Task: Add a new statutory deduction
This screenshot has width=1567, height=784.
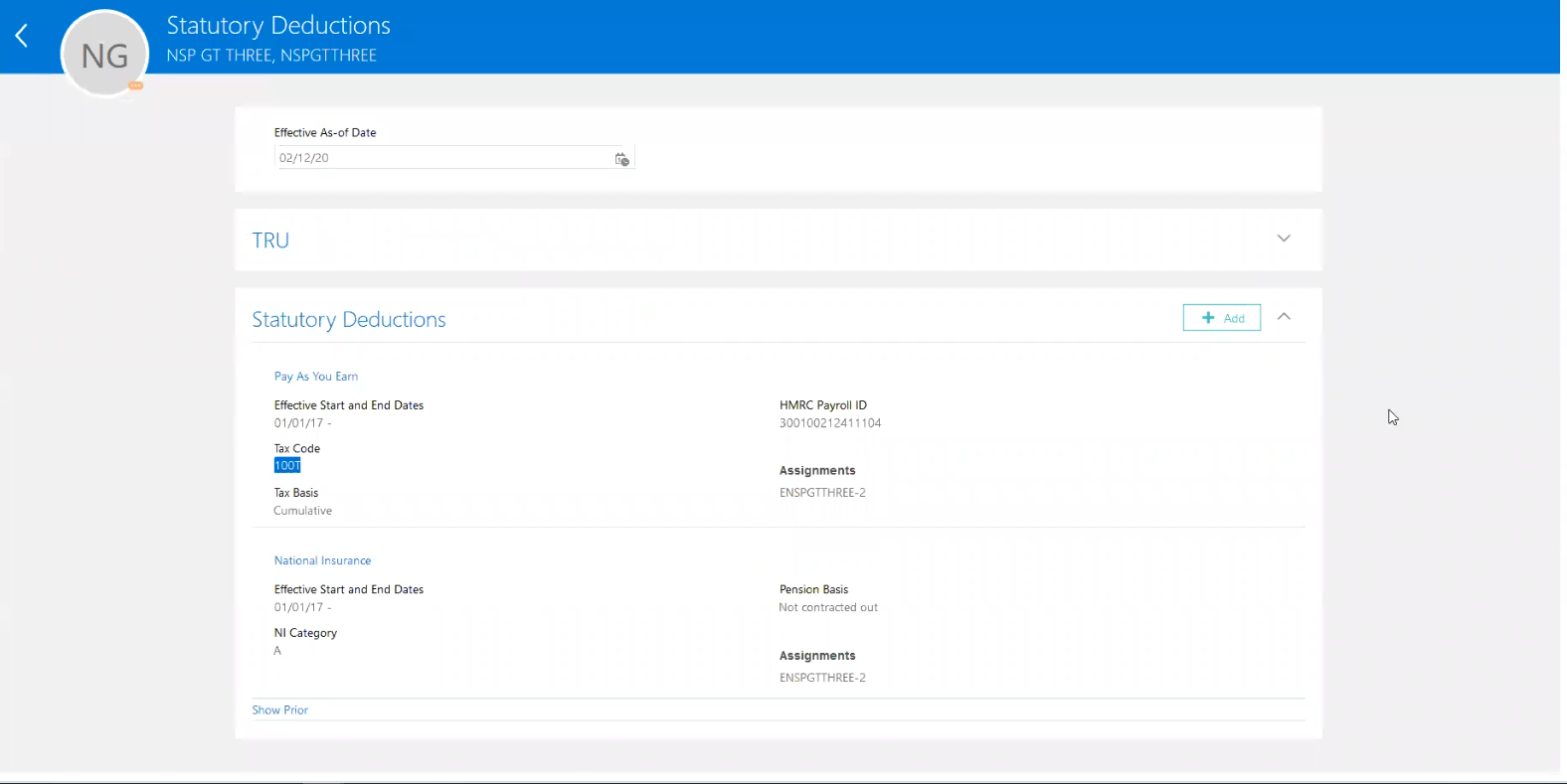Action: click(1221, 318)
